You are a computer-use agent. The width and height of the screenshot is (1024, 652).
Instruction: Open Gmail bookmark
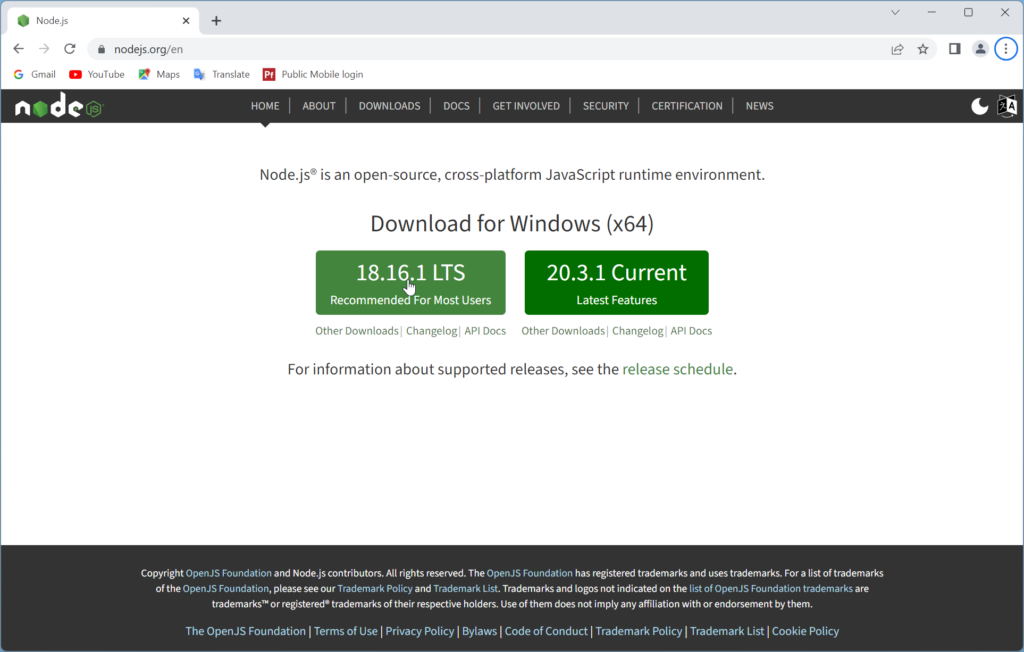35,74
